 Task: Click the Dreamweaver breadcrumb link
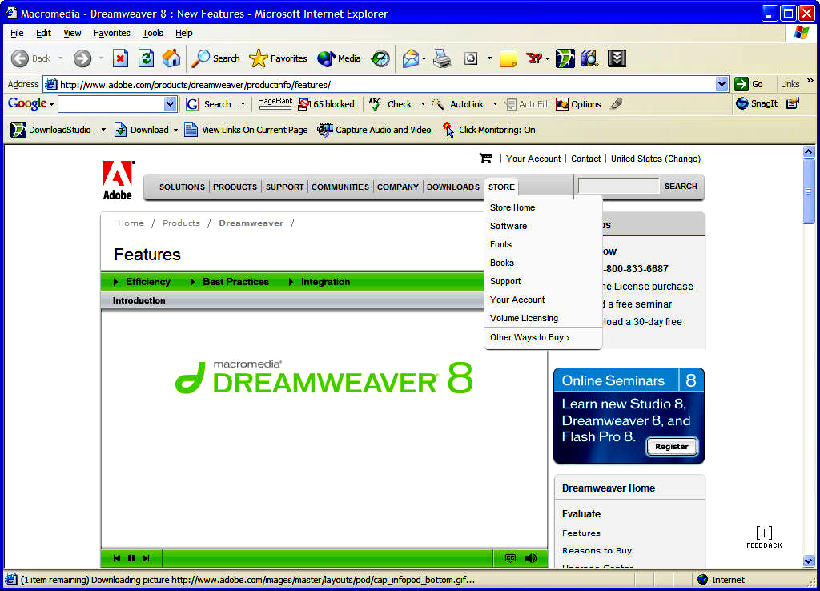[x=250, y=223]
